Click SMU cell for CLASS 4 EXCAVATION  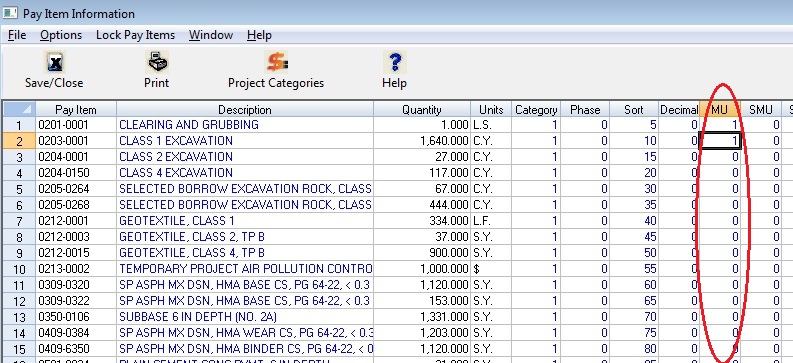761,173
